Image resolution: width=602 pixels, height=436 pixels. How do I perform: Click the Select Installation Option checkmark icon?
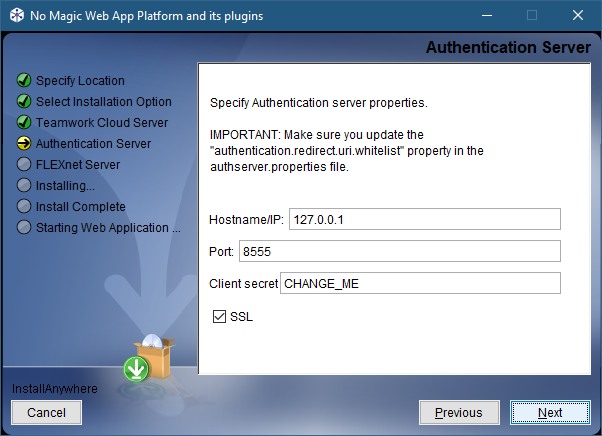[x=24, y=101]
